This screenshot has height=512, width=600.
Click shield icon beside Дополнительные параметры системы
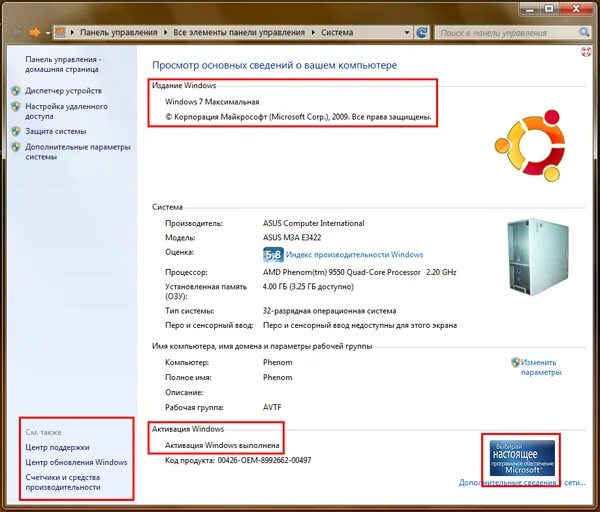click(16, 147)
